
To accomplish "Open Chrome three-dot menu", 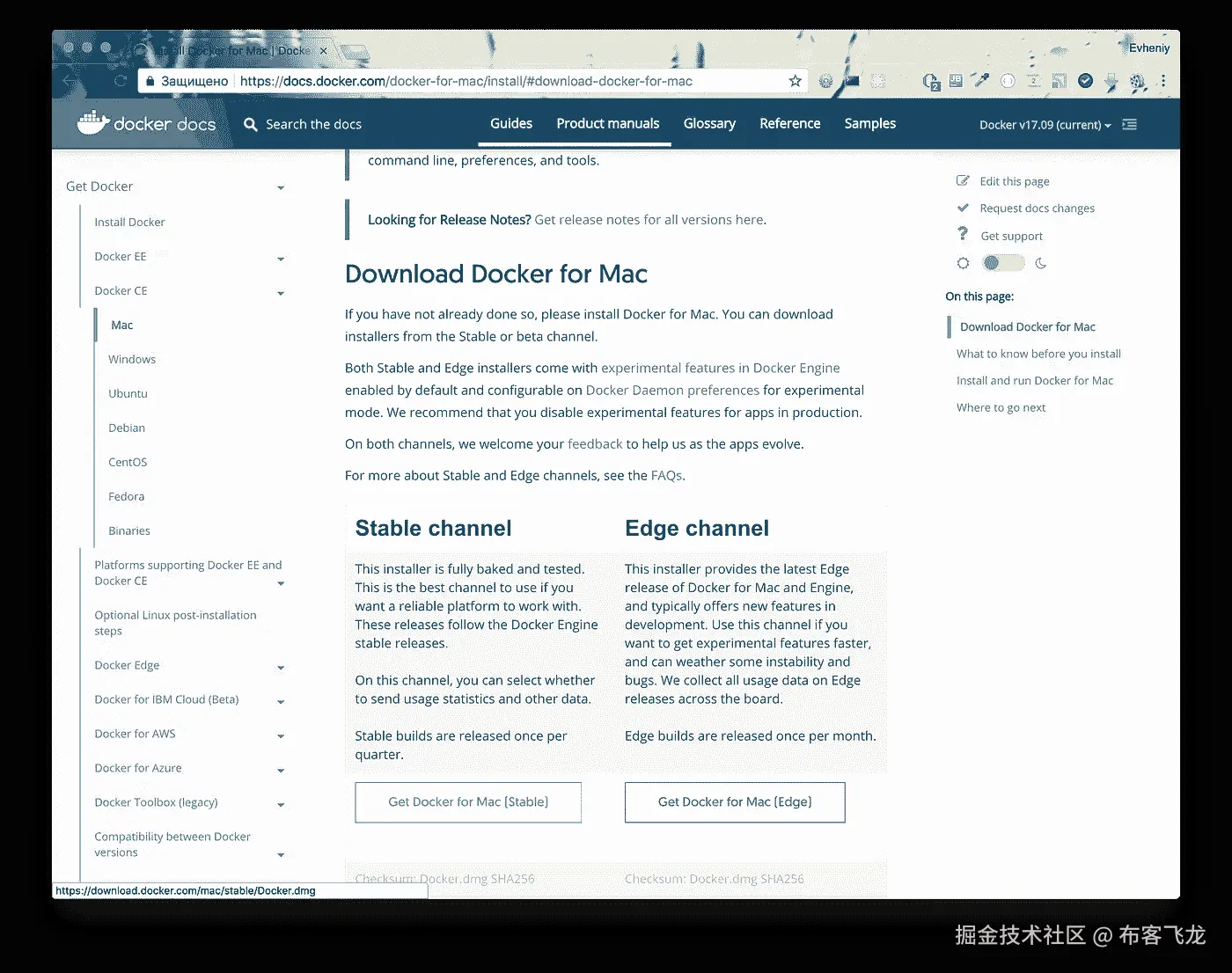I will 1163,81.
